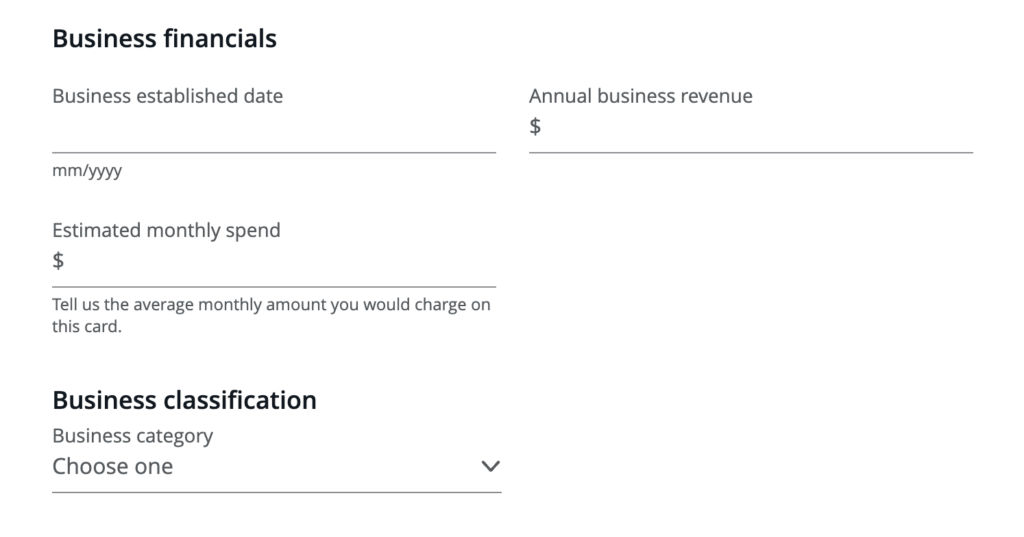Click the dollar sign in Annual business revenue
1024x537 pixels.
[535, 127]
